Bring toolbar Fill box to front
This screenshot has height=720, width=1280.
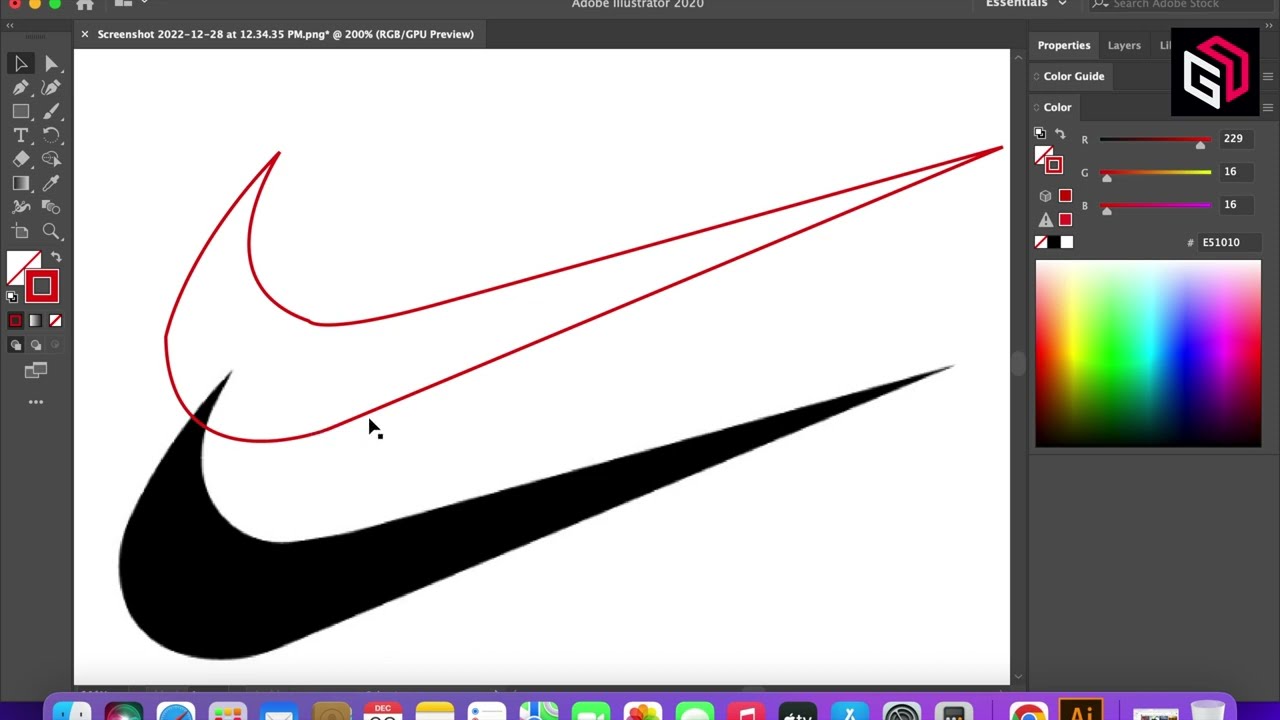tap(18, 263)
